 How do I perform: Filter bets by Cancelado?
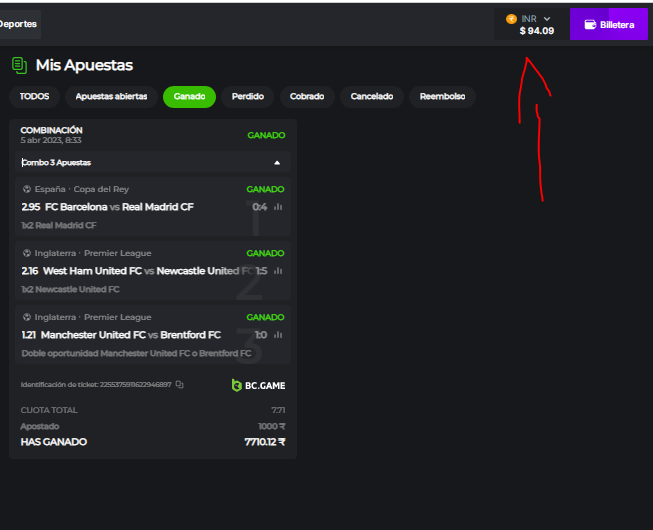tap(371, 97)
